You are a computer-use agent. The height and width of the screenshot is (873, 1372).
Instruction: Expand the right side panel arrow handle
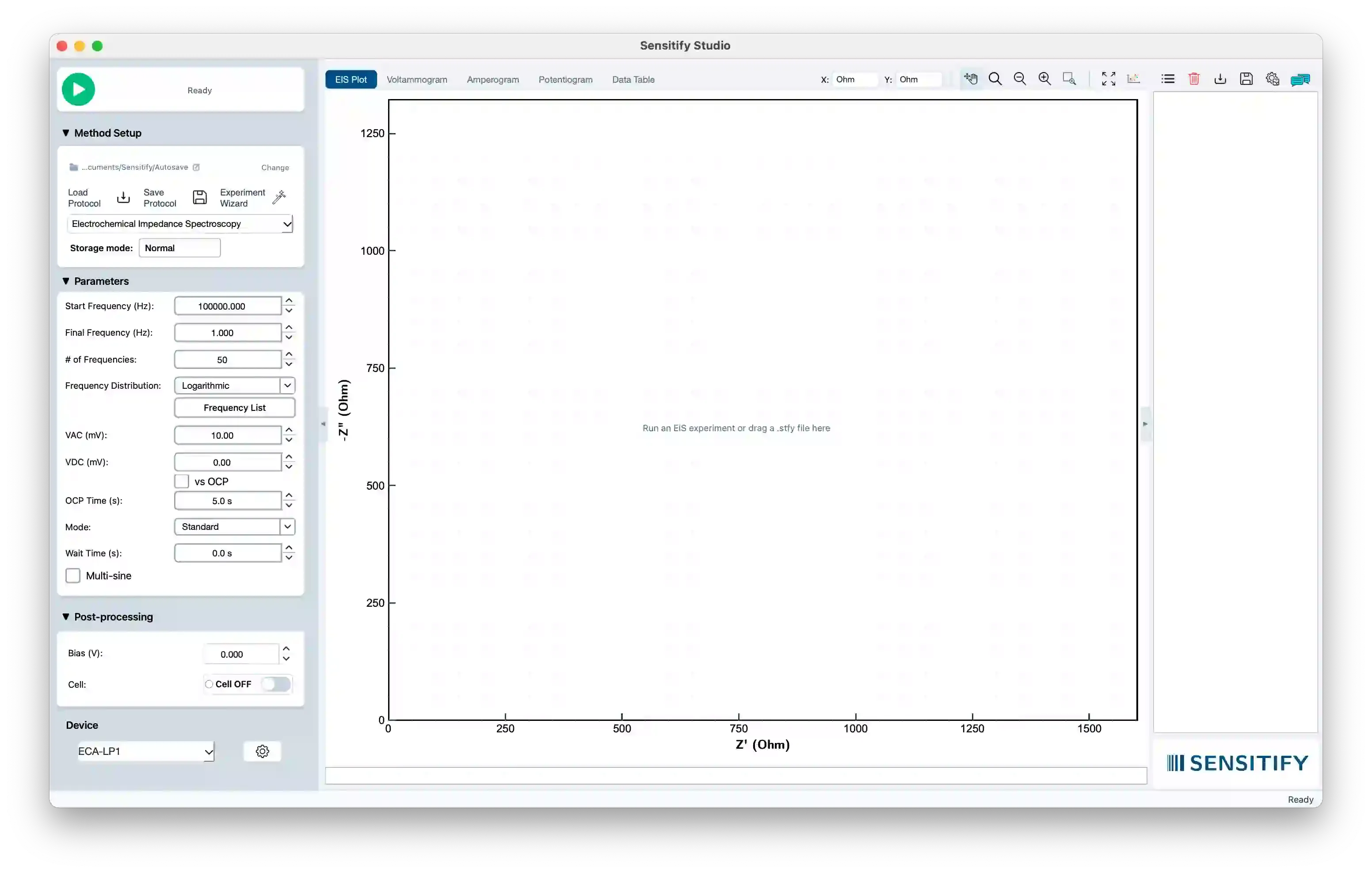(x=1145, y=424)
